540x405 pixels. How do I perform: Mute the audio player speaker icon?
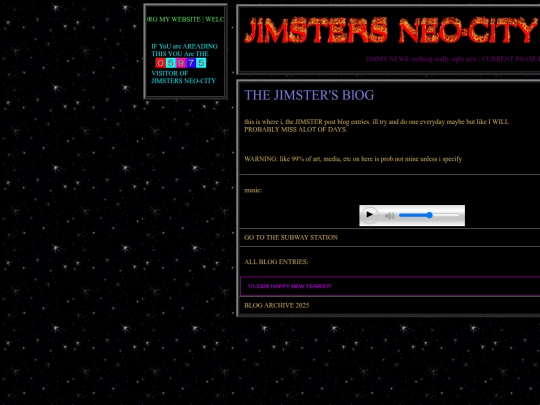pos(390,216)
